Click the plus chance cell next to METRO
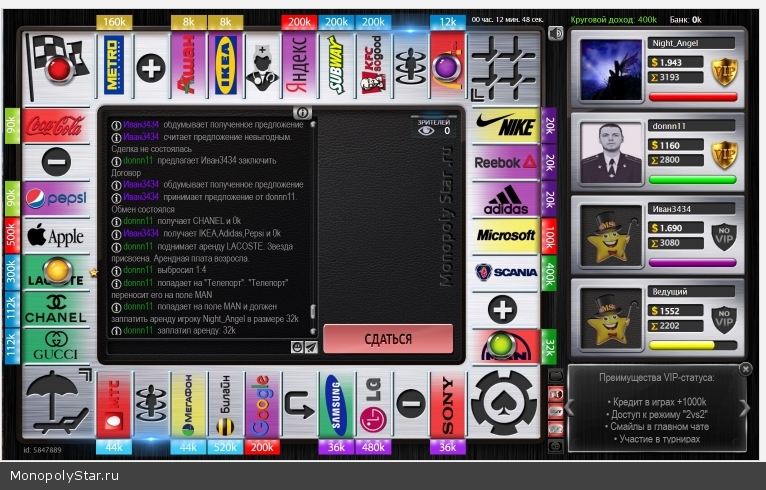 coord(151,65)
